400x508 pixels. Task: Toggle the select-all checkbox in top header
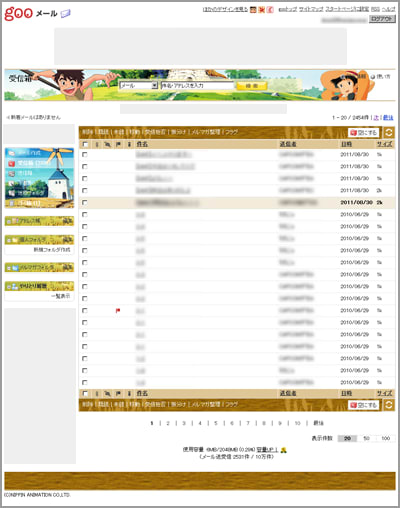[x=85, y=144]
